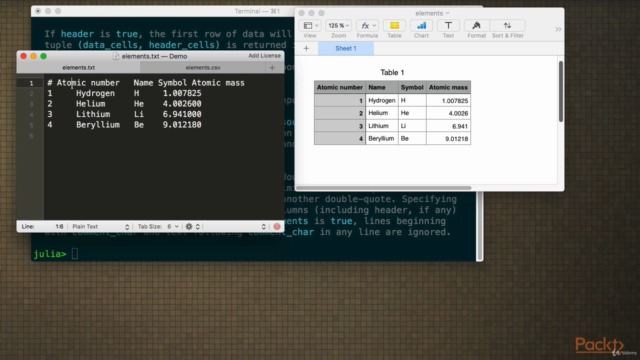Screen dimensions: 640x360
Task: Click the elements.txt file icon in title bar
Action: pyautogui.click(x=116, y=56)
